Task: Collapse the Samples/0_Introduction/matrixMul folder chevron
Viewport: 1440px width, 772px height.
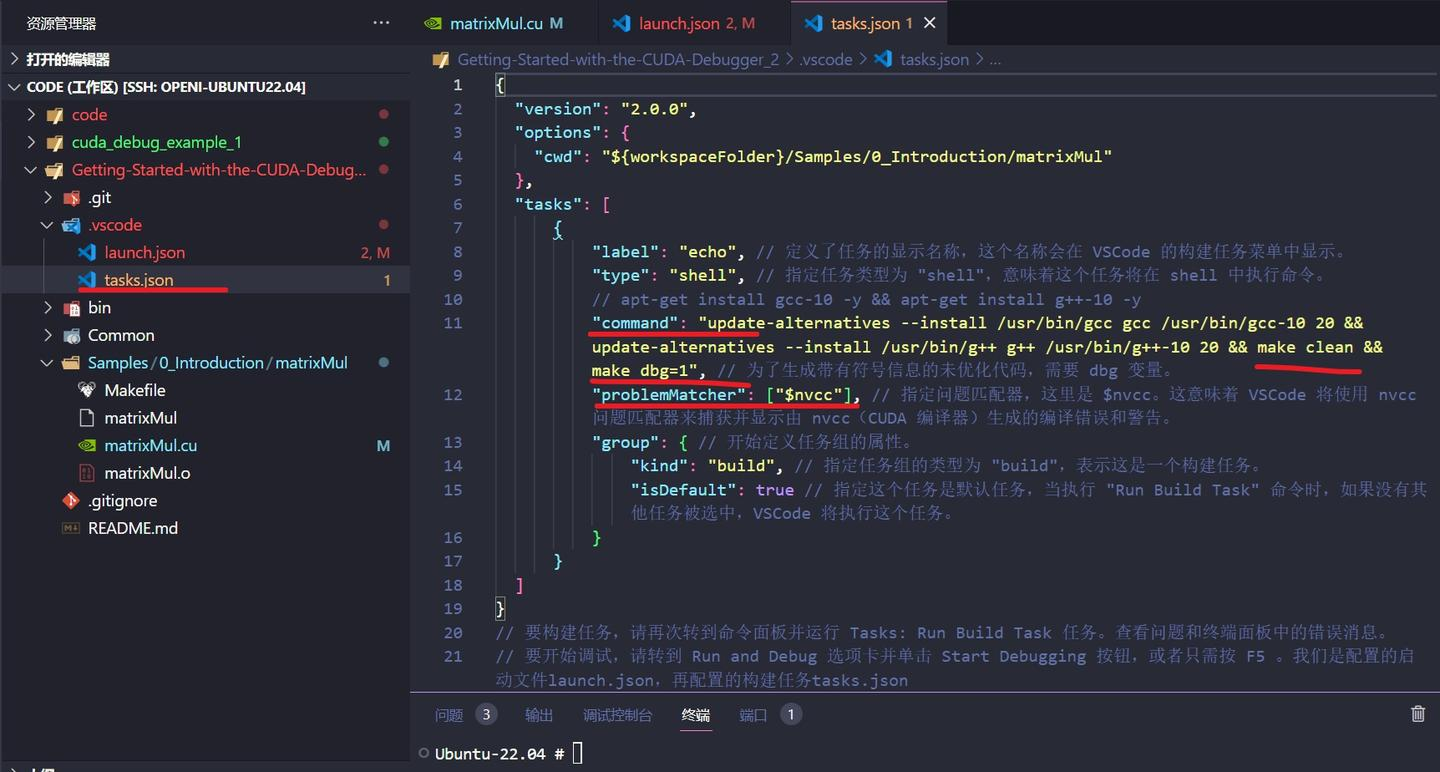Action: (x=48, y=363)
